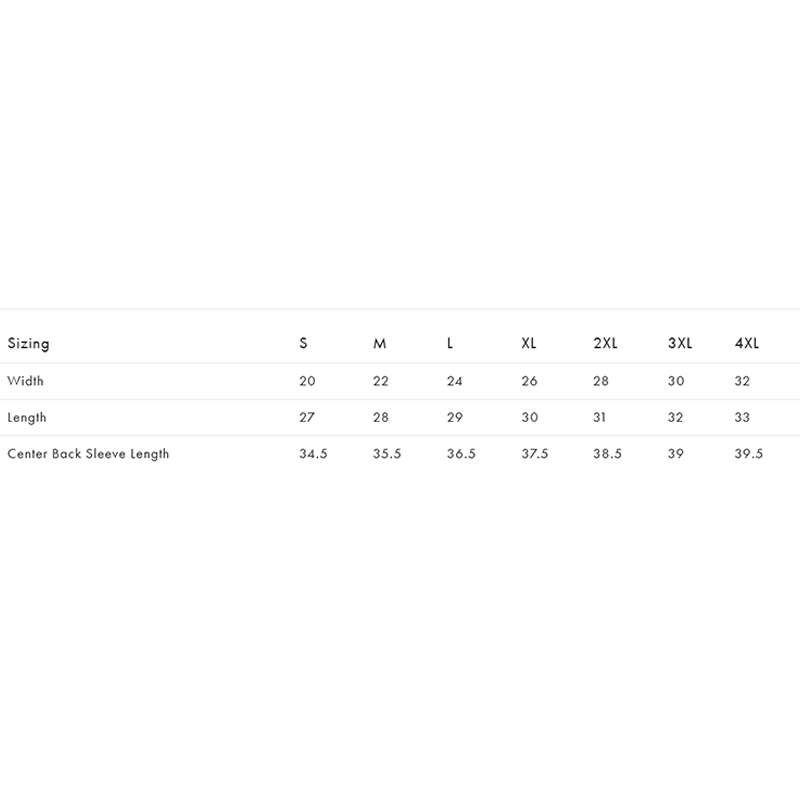Screen dimensions: 800x800
Task: Click the length value 31 for 2XL
Action: click(599, 417)
